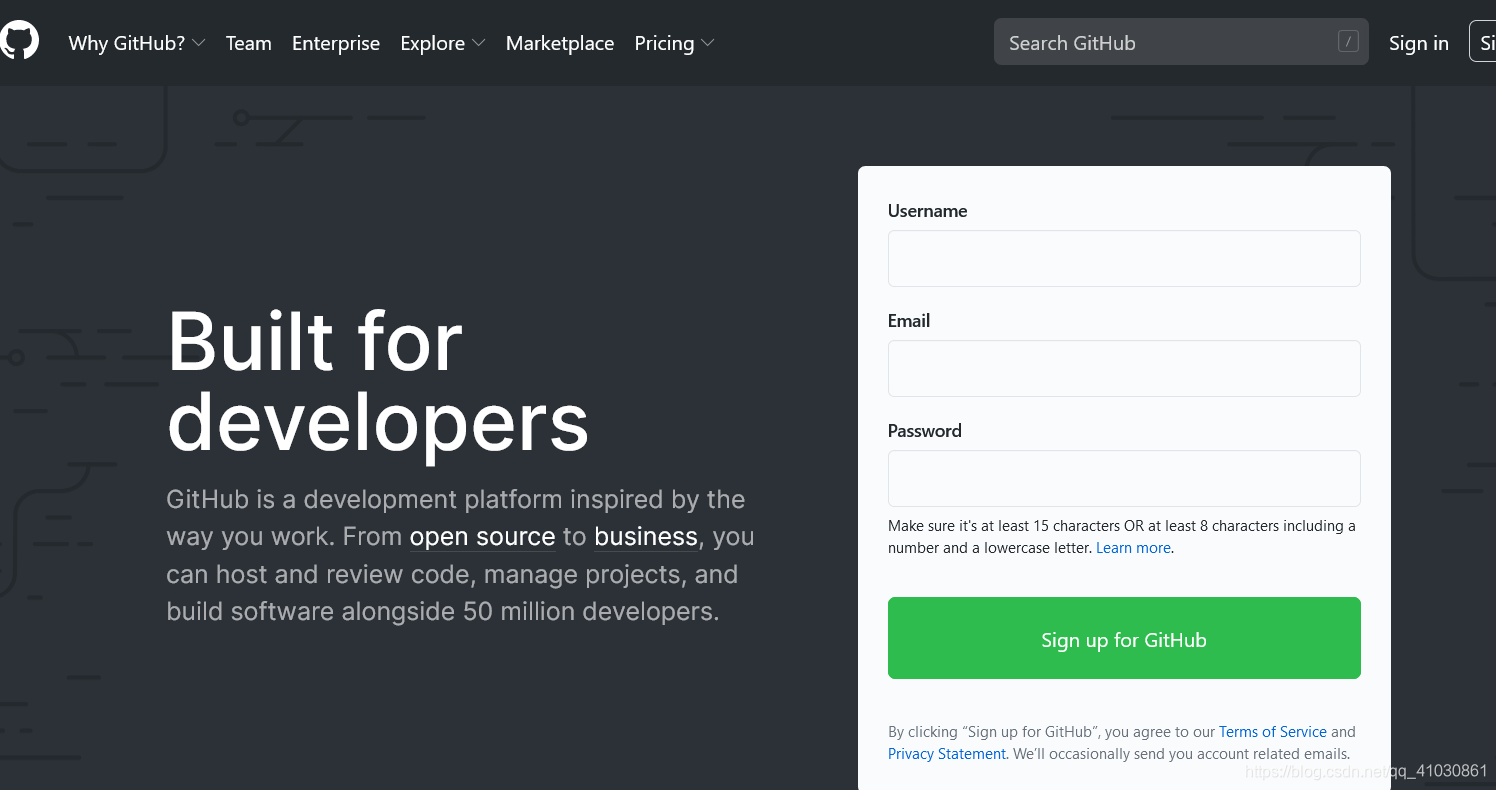Expand the Explore dropdown menu

click(443, 43)
